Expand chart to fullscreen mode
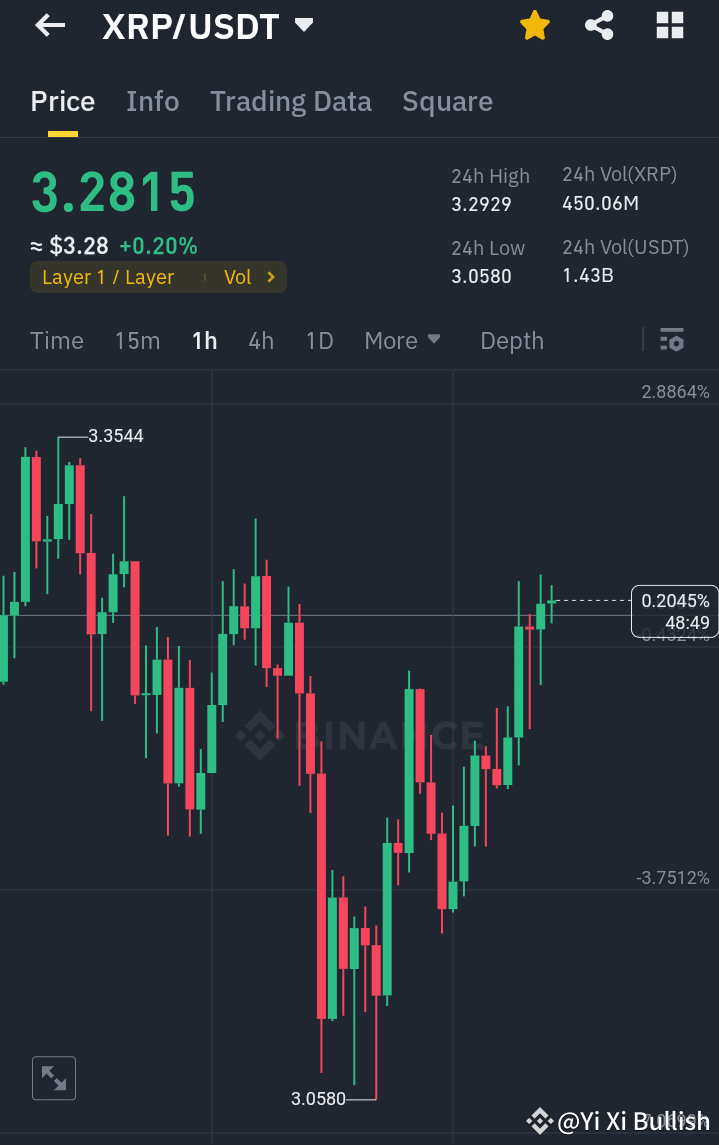This screenshot has height=1145, width=719. [x=53, y=1077]
